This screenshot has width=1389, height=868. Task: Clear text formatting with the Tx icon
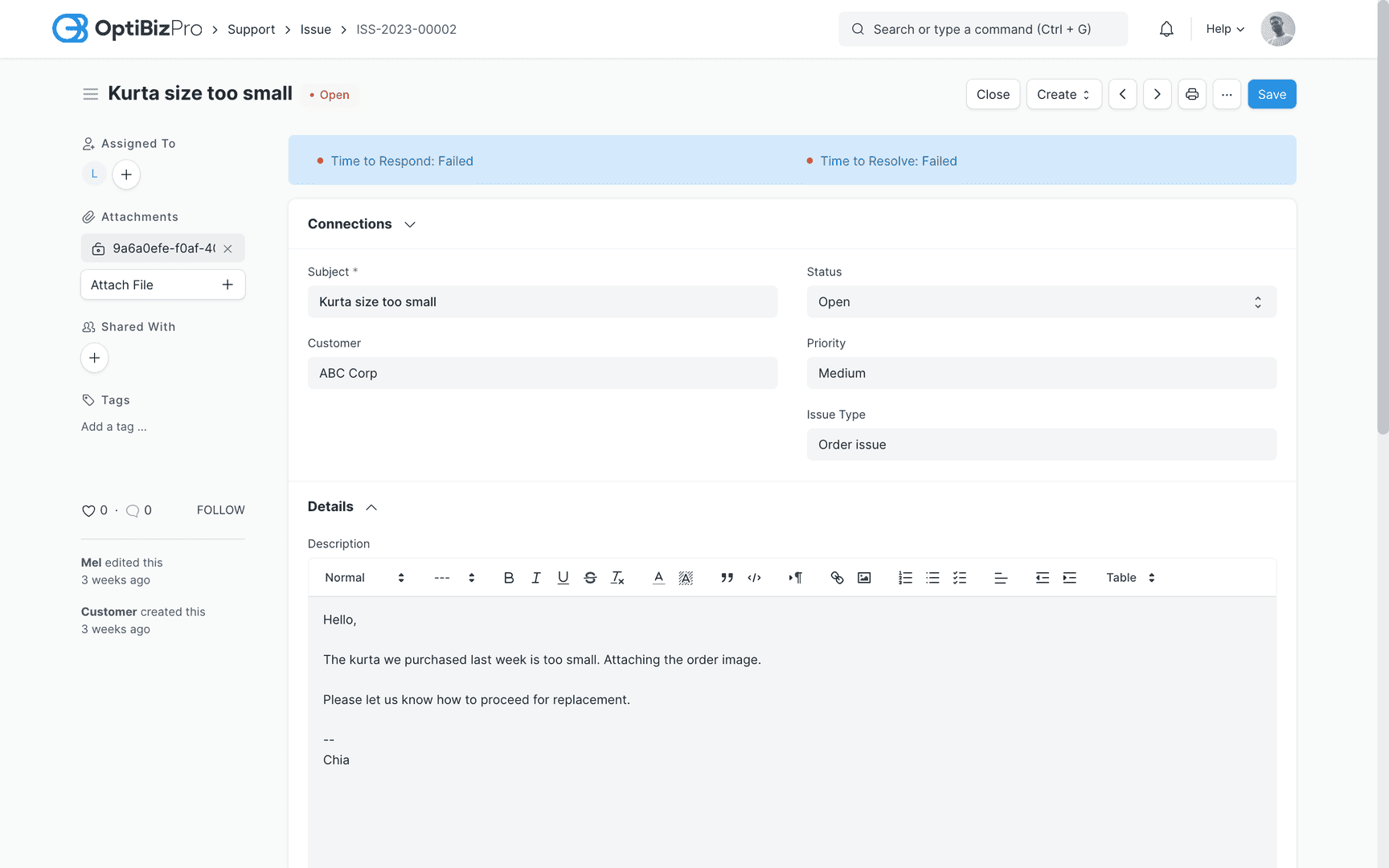(617, 577)
